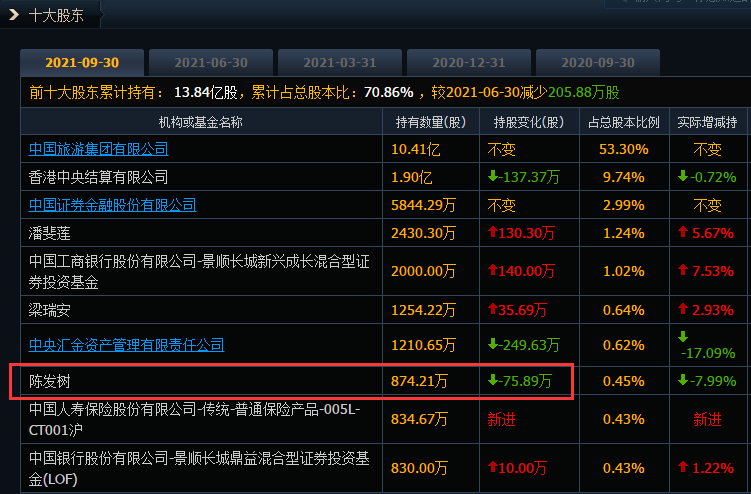Select the 2021-09-30 tab
This screenshot has width=751, height=494.
pyautogui.click(x=82, y=63)
